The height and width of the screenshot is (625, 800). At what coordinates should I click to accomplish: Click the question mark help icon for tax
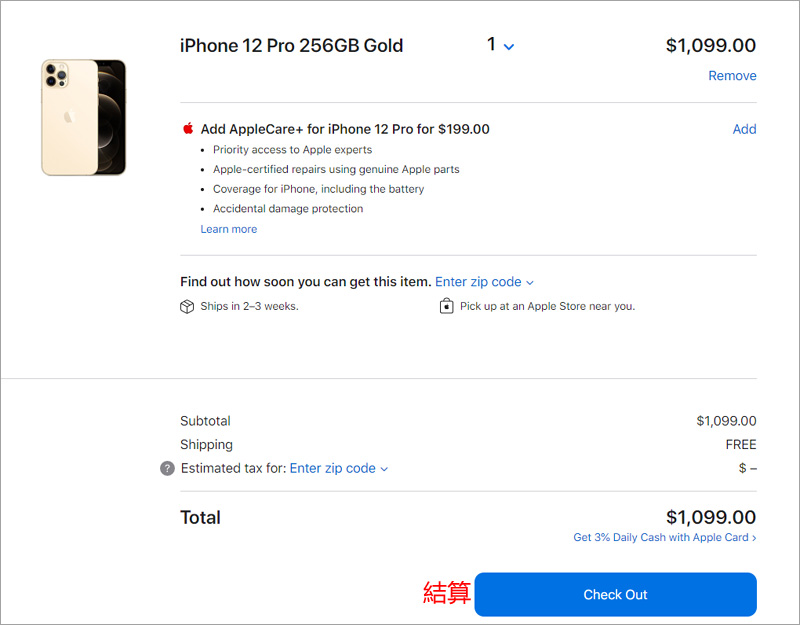pyautogui.click(x=167, y=468)
